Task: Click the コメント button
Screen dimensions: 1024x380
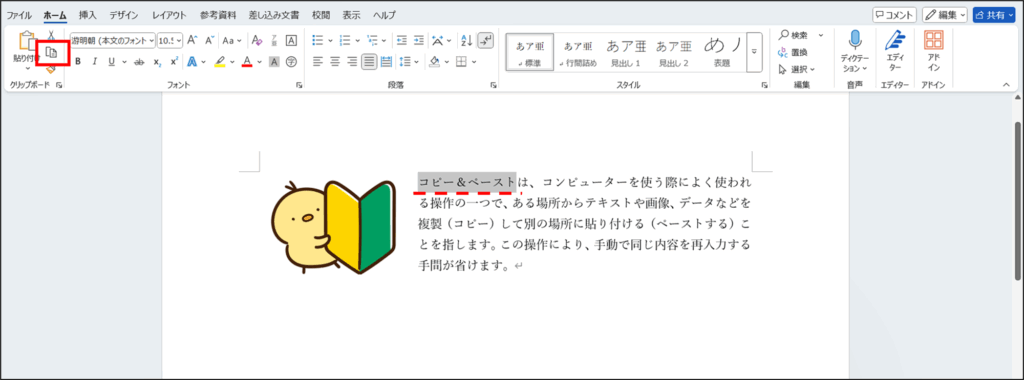Action: click(894, 14)
